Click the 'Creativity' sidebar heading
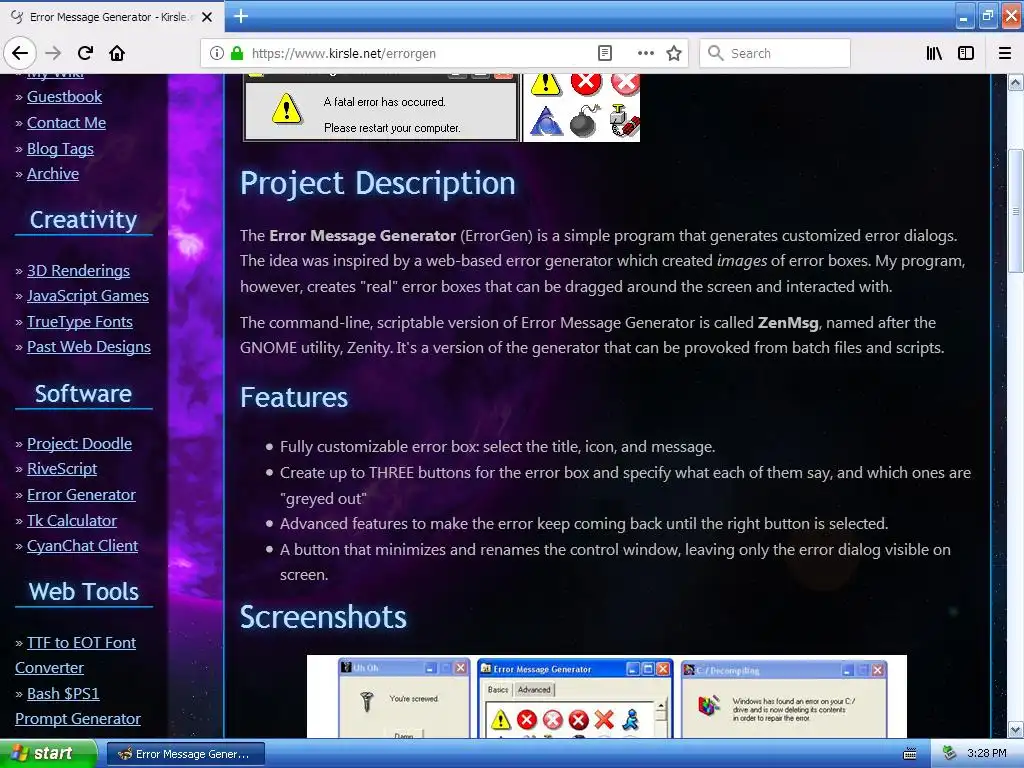The width and height of the screenshot is (1024, 768). coord(84,219)
